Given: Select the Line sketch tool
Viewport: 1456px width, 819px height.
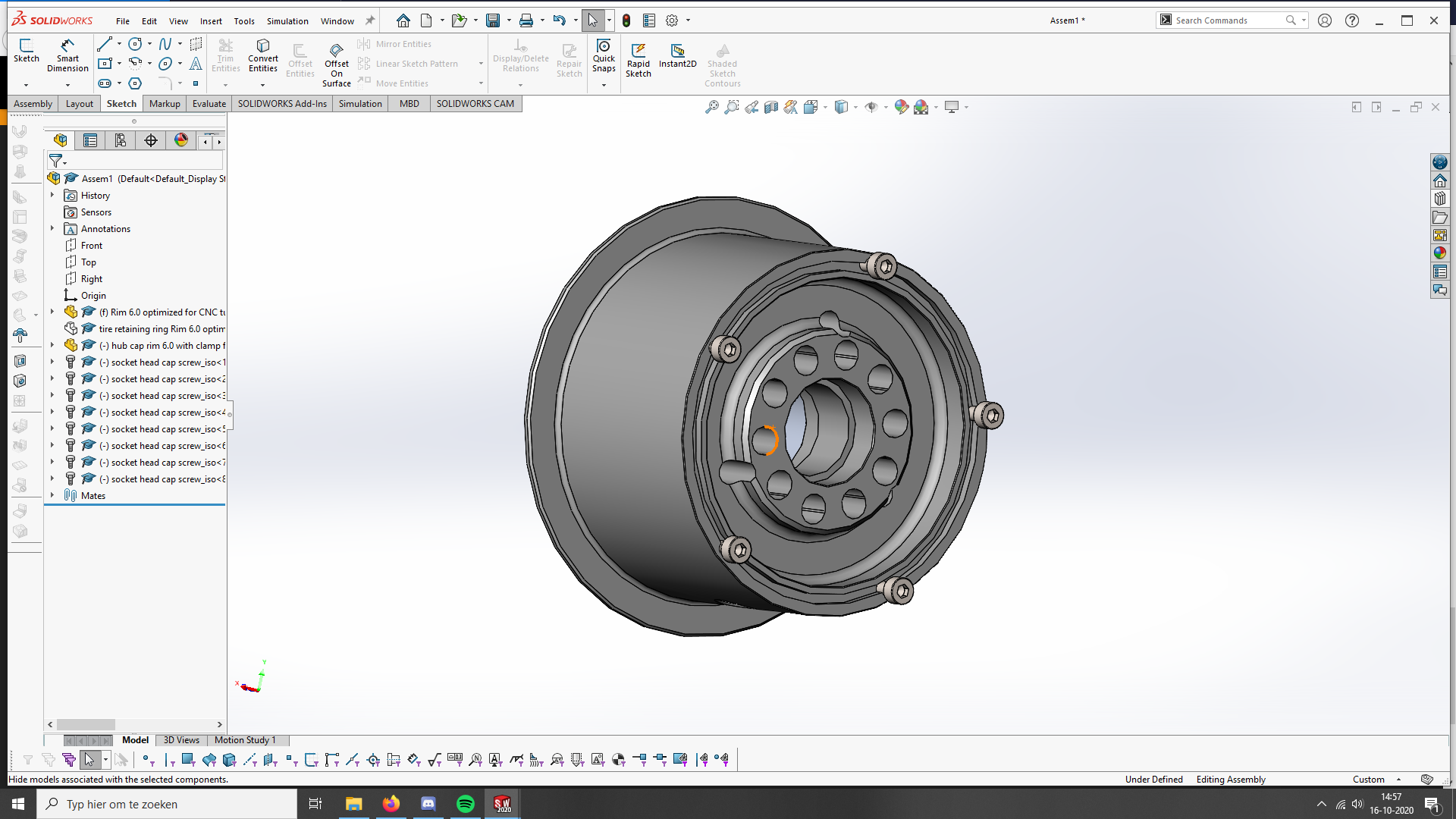Looking at the screenshot, I should pyautogui.click(x=105, y=44).
